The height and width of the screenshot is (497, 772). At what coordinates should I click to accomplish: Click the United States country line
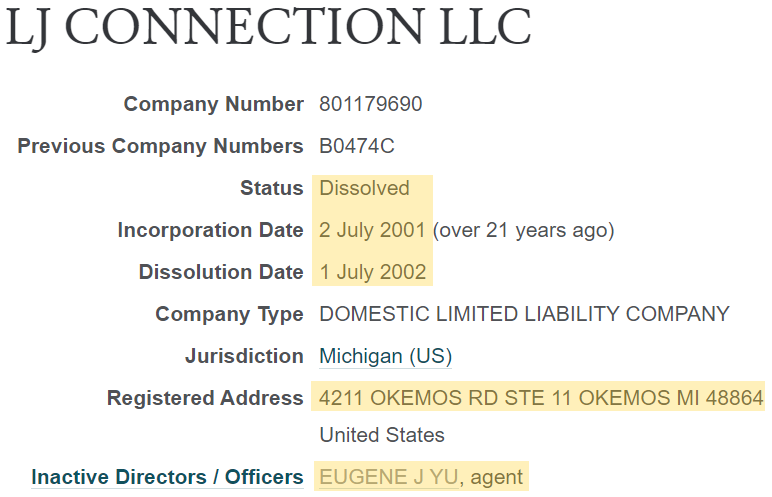(382, 435)
